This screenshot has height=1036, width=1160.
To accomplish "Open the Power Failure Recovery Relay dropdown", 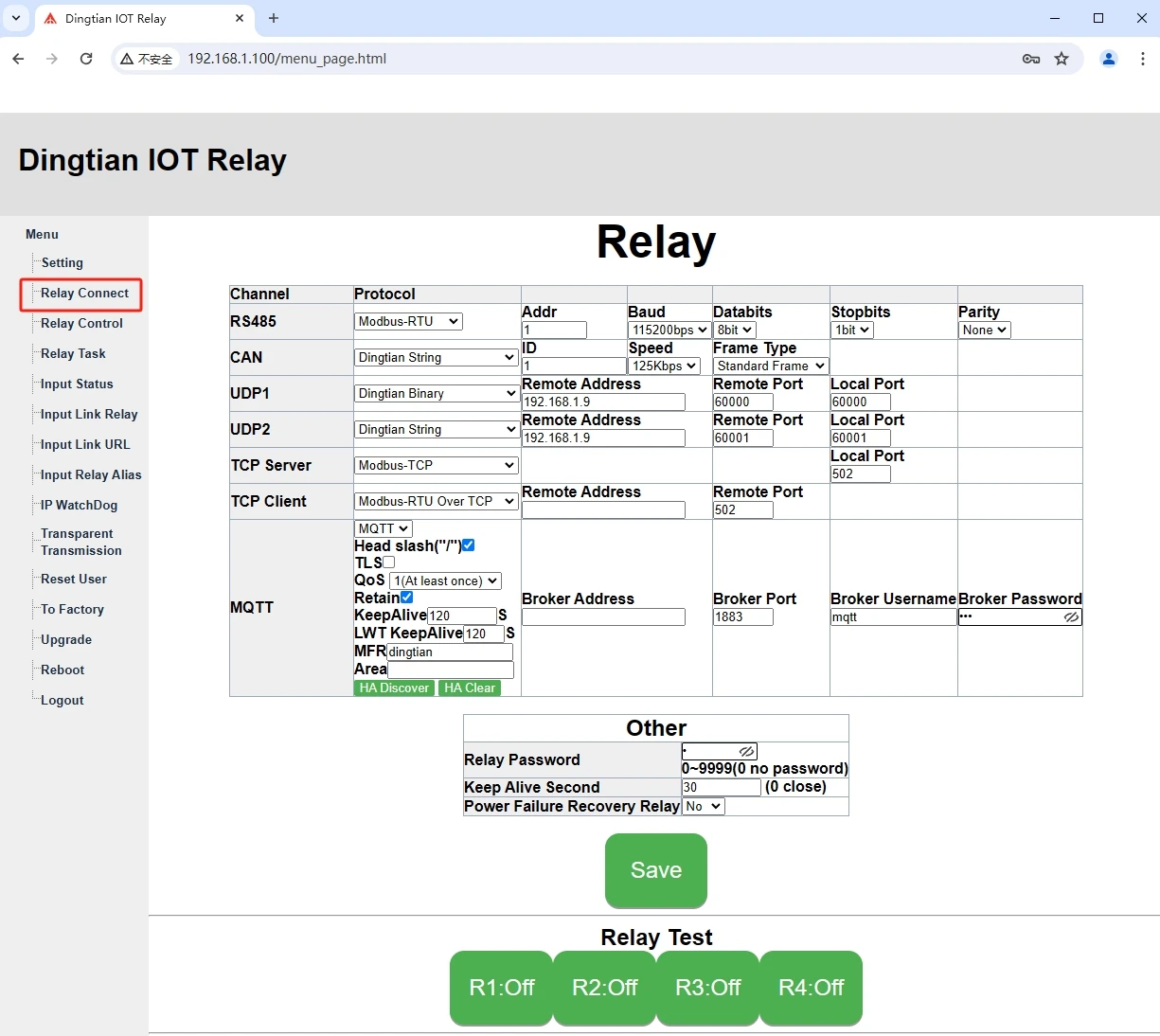I will point(703,807).
